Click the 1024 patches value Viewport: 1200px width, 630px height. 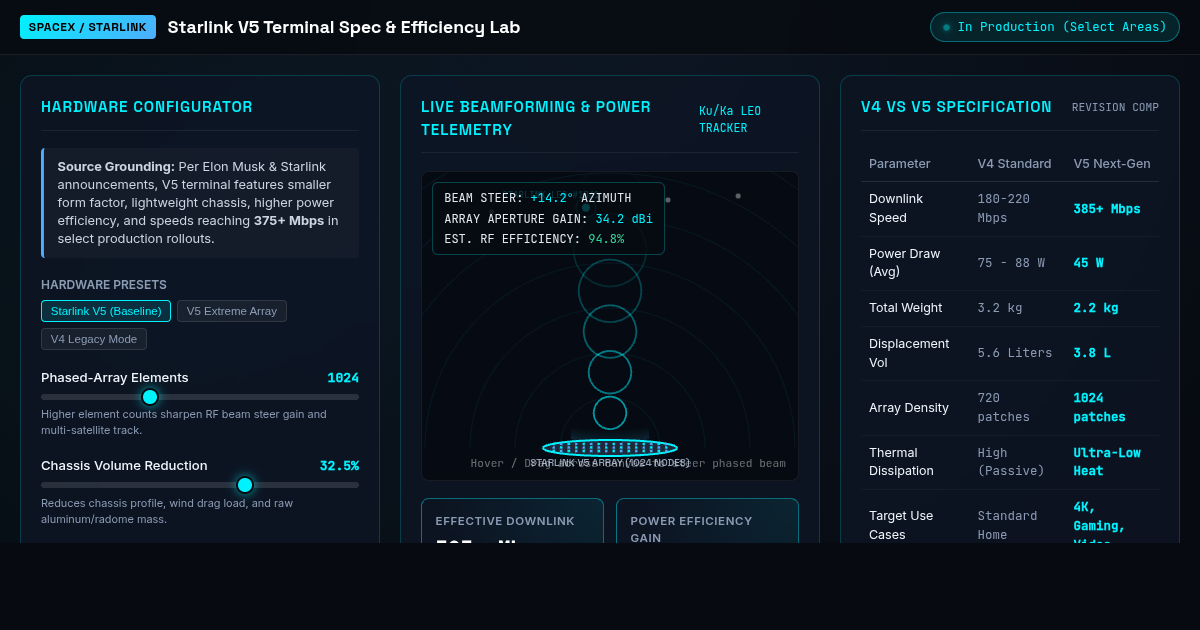click(x=1099, y=408)
